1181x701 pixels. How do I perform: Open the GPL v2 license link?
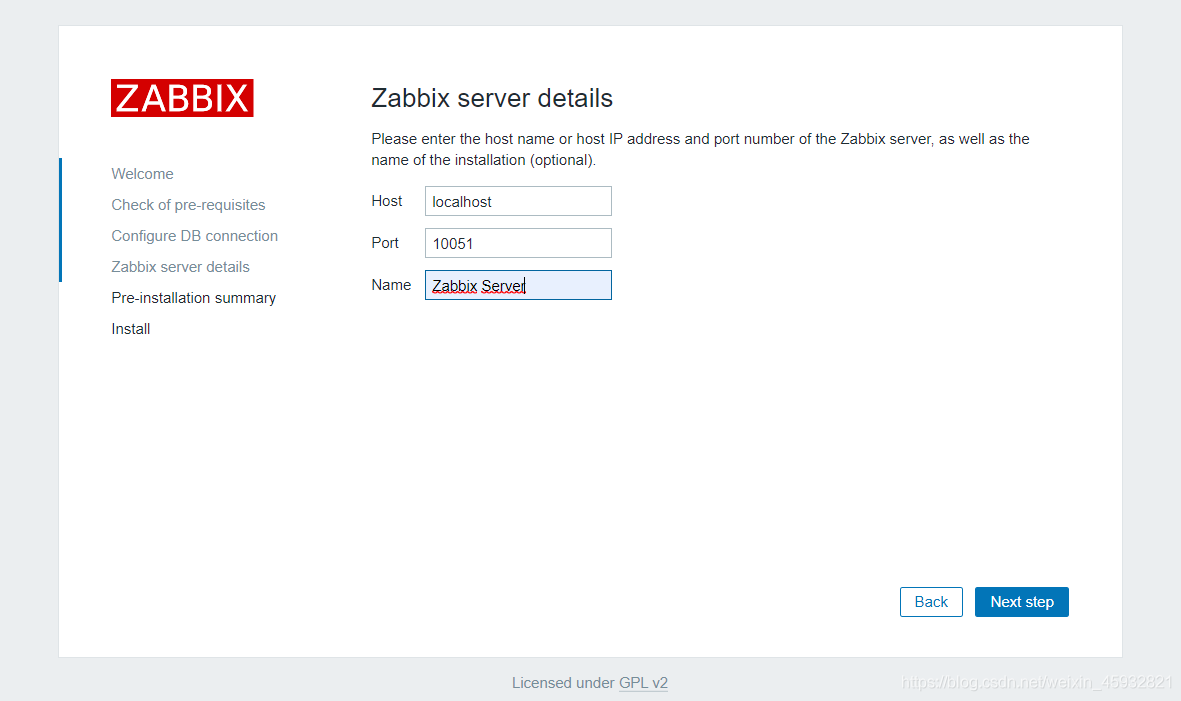(643, 683)
